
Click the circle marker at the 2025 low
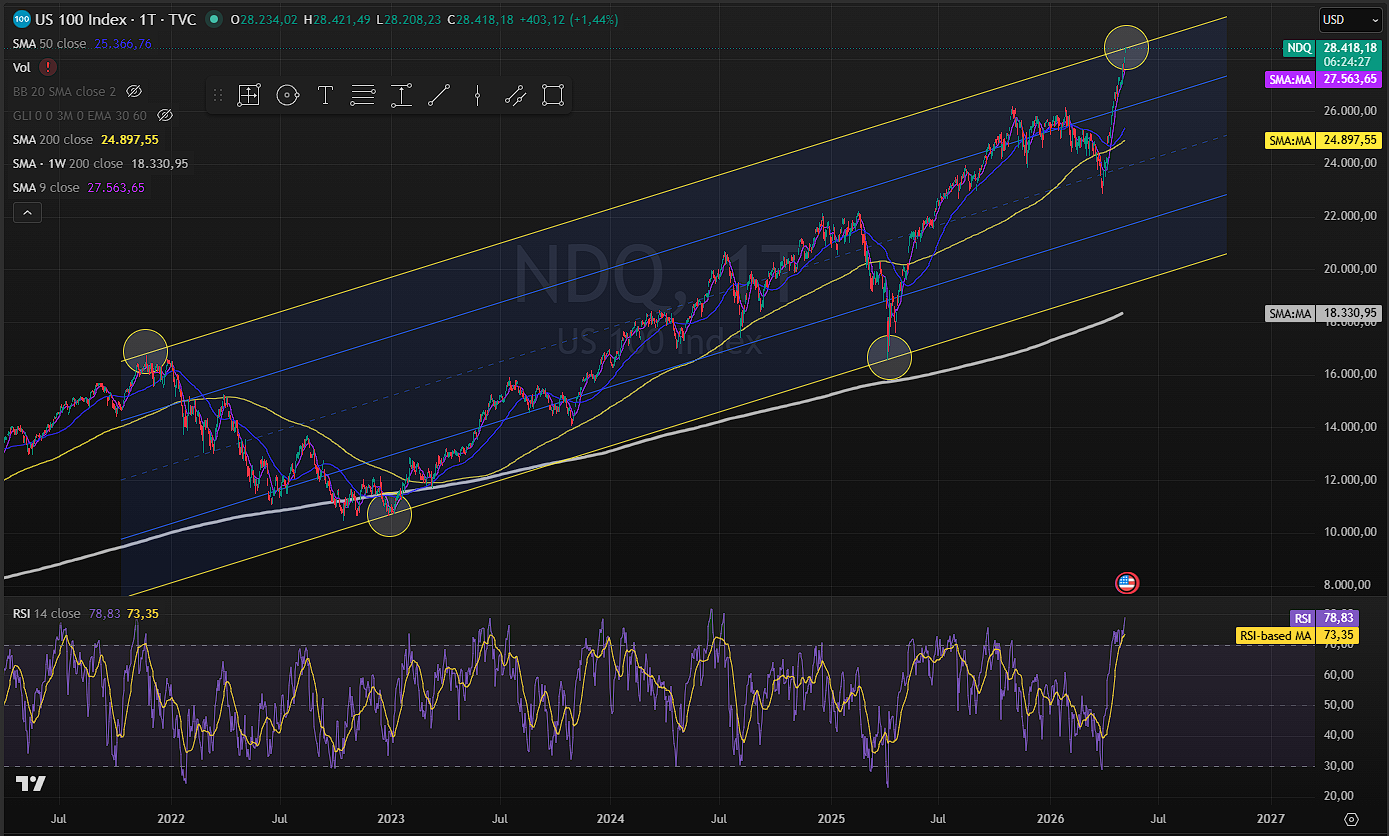click(889, 357)
